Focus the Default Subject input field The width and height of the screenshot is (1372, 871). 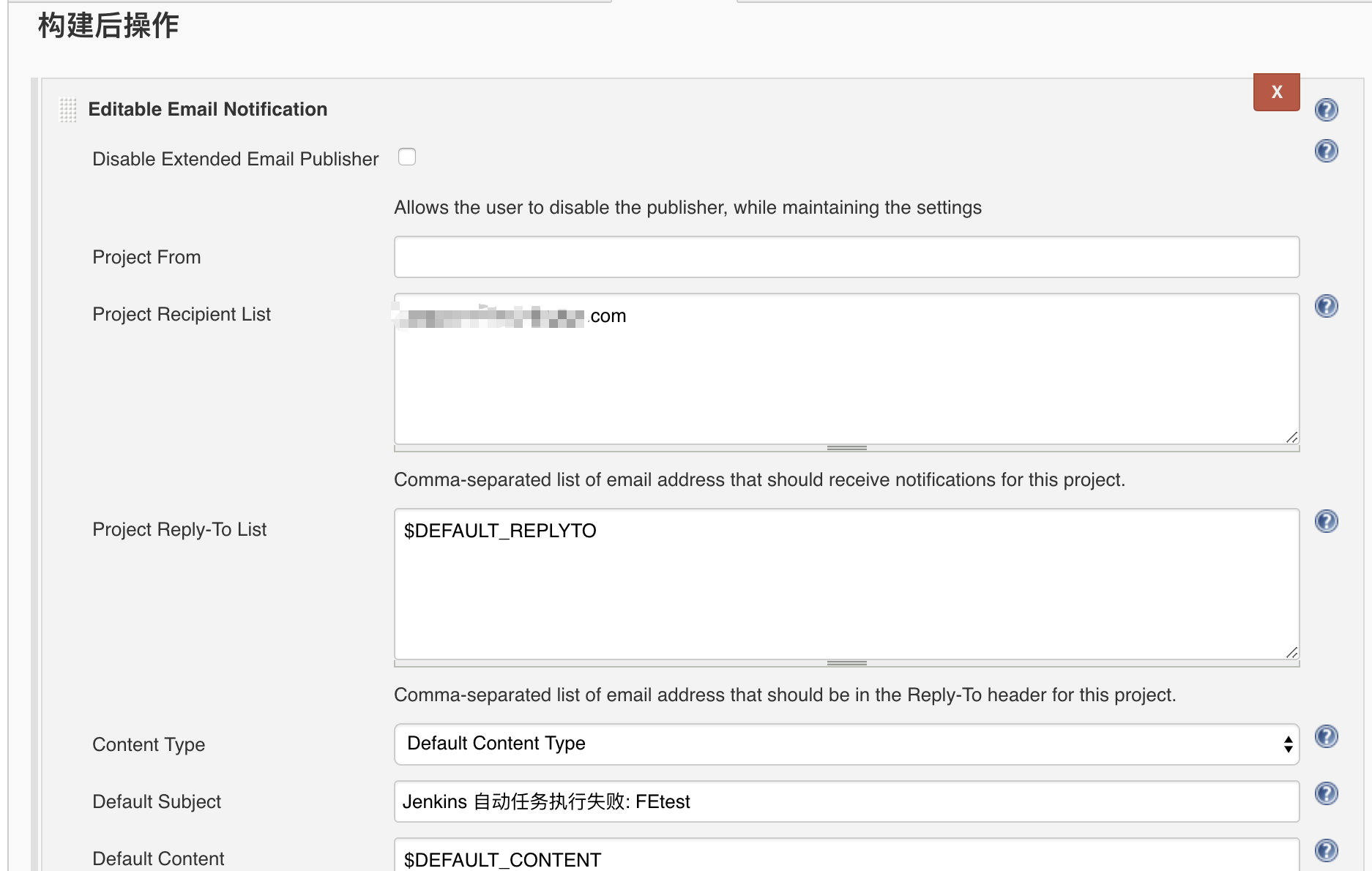point(846,801)
